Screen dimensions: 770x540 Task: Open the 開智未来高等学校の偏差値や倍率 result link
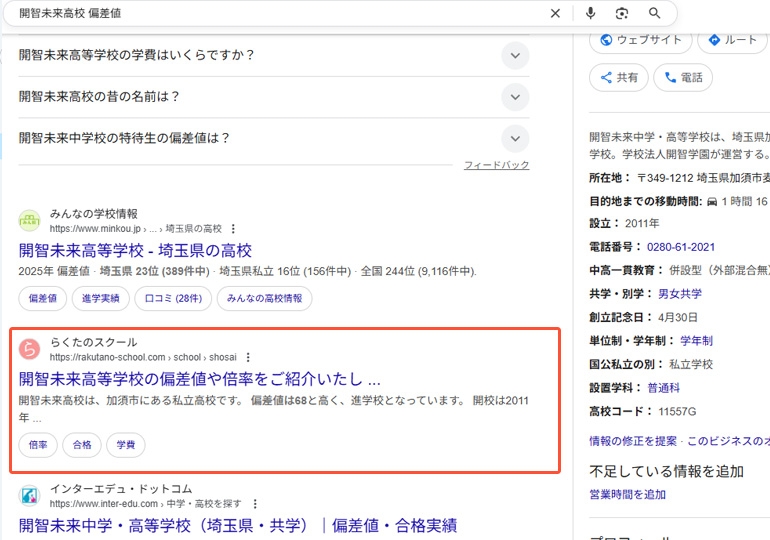click(200, 379)
